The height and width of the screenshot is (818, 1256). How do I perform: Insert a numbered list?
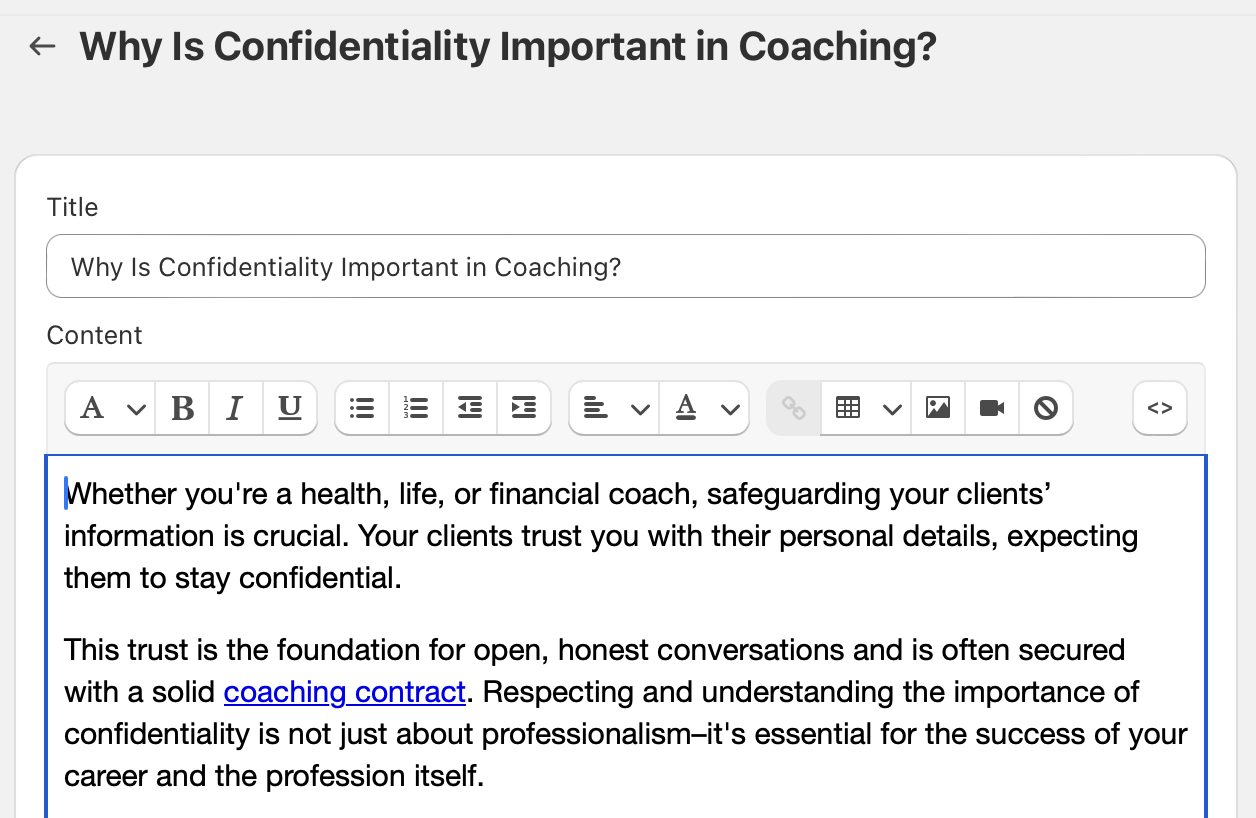tap(416, 408)
